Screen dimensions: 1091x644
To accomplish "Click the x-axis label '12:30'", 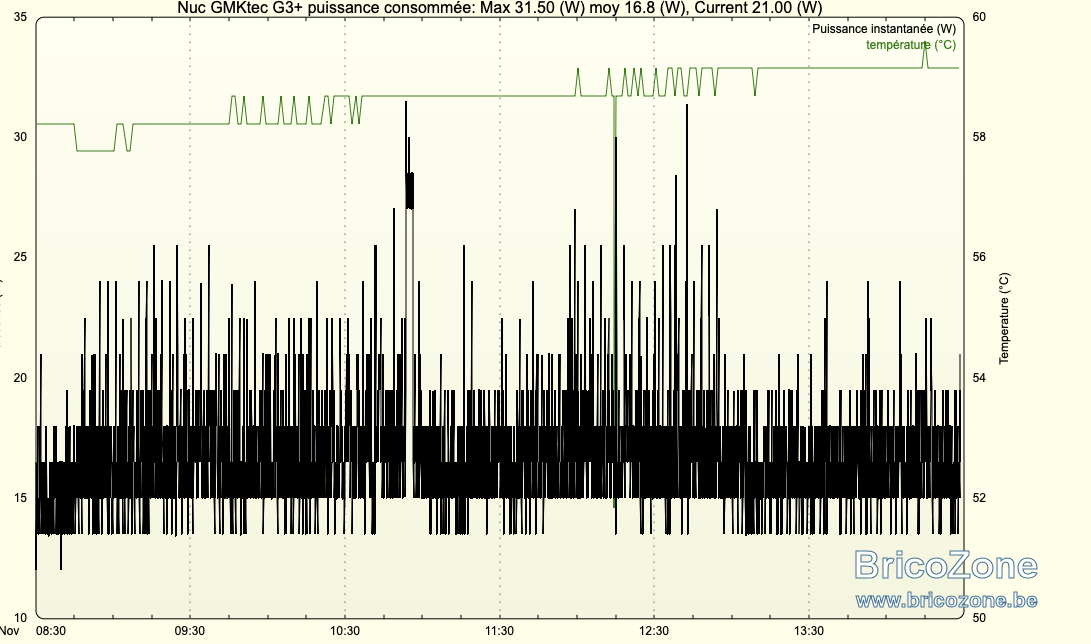I will click(x=653, y=631).
